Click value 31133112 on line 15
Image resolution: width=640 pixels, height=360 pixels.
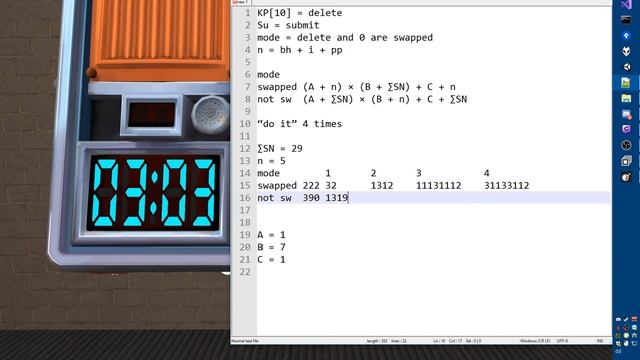[507, 186]
